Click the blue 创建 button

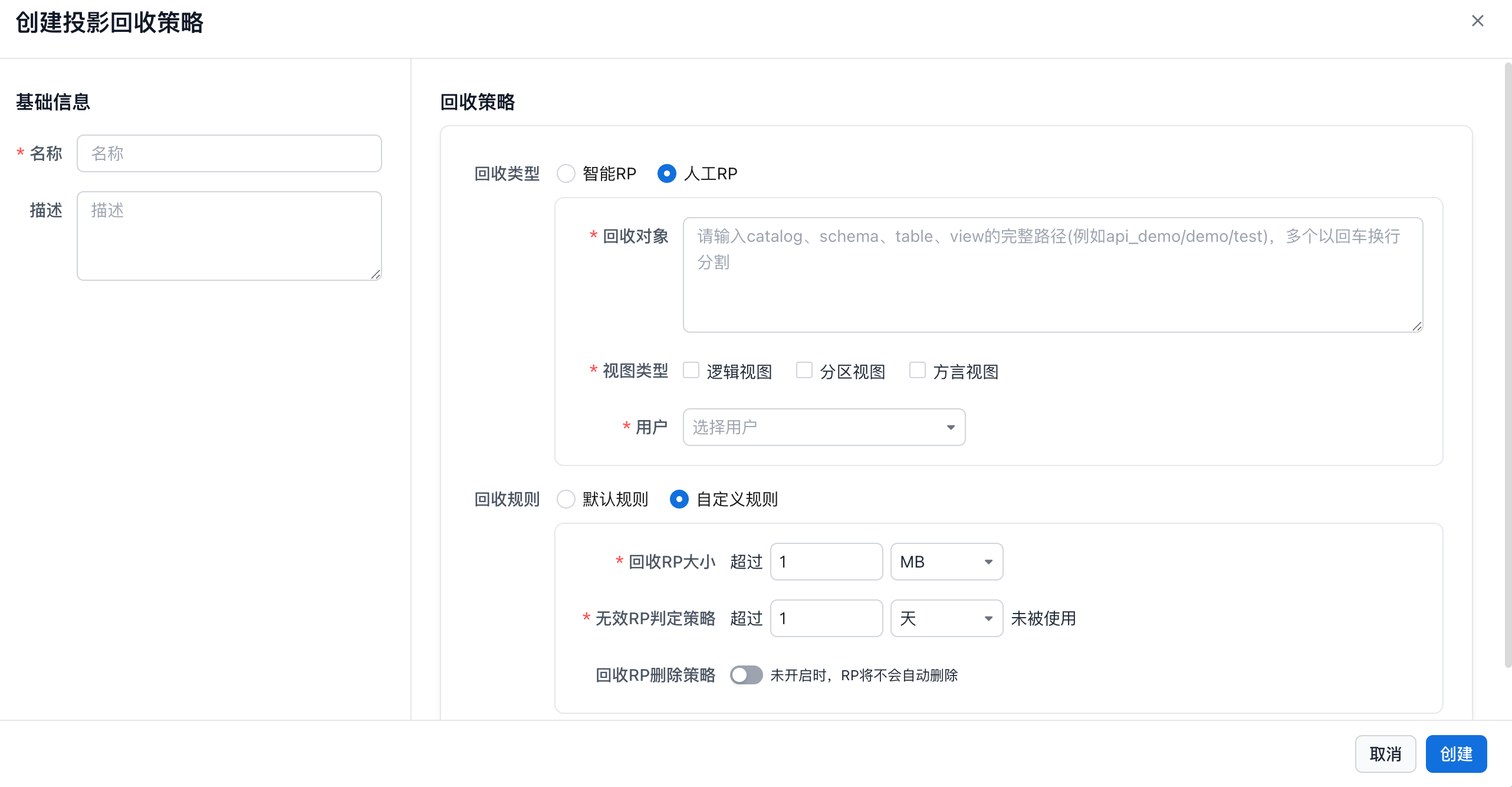pos(1455,754)
